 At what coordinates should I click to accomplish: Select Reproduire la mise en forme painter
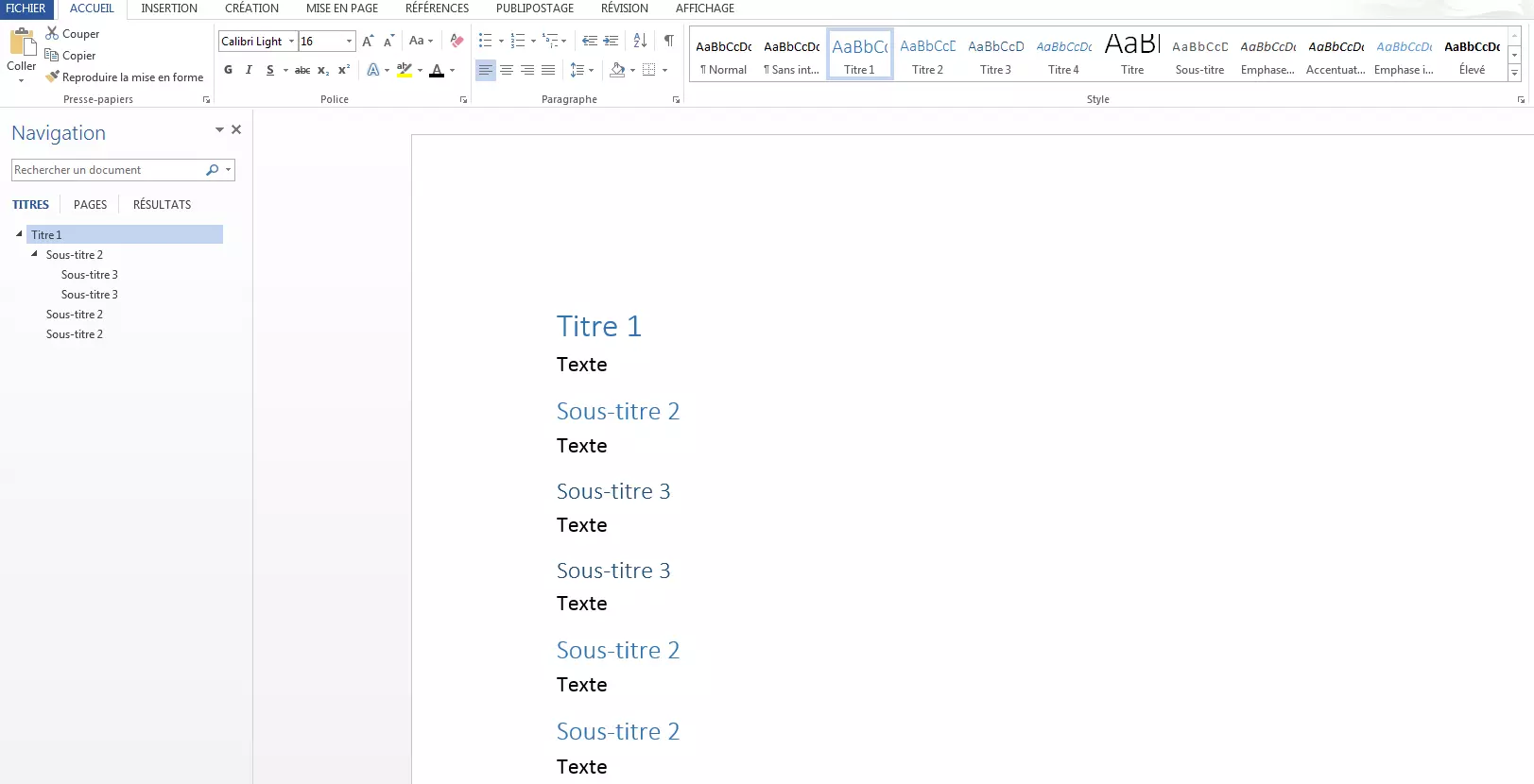coord(124,77)
